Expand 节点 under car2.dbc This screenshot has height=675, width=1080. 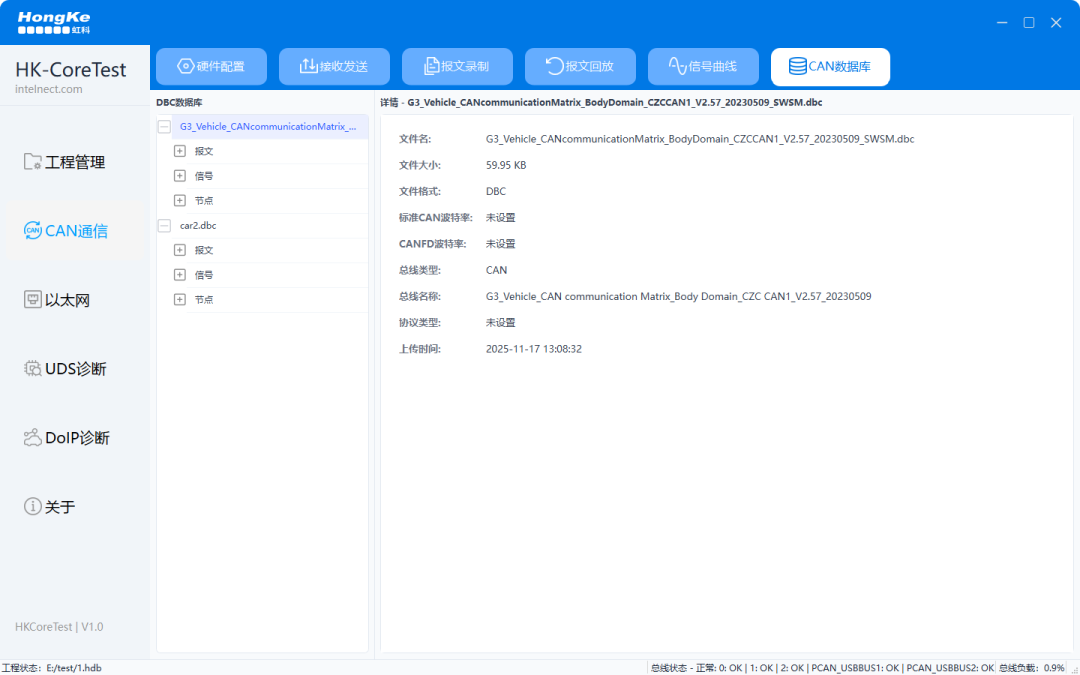180,300
